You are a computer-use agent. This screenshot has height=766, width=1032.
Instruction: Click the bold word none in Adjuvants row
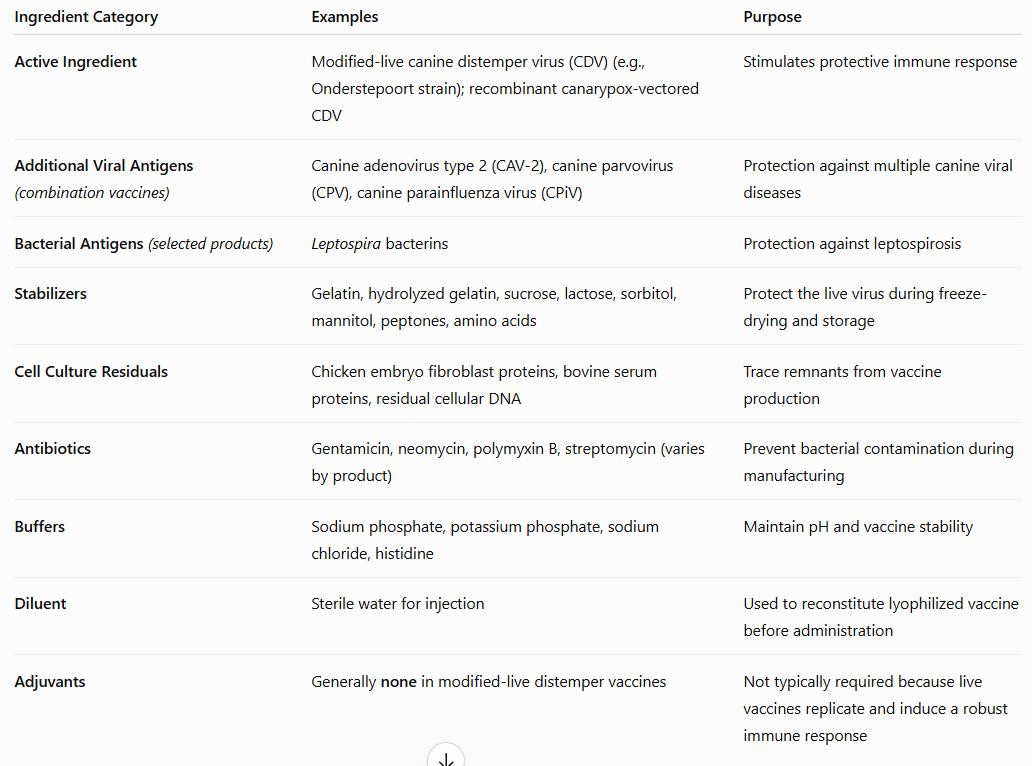click(399, 682)
